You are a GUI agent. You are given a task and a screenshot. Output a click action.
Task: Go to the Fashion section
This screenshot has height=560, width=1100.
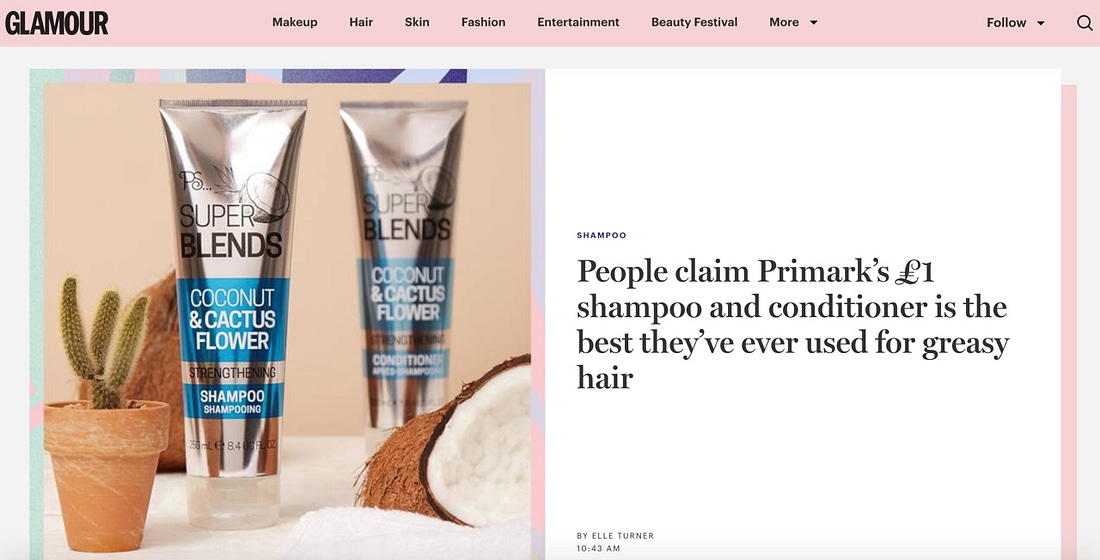483,22
